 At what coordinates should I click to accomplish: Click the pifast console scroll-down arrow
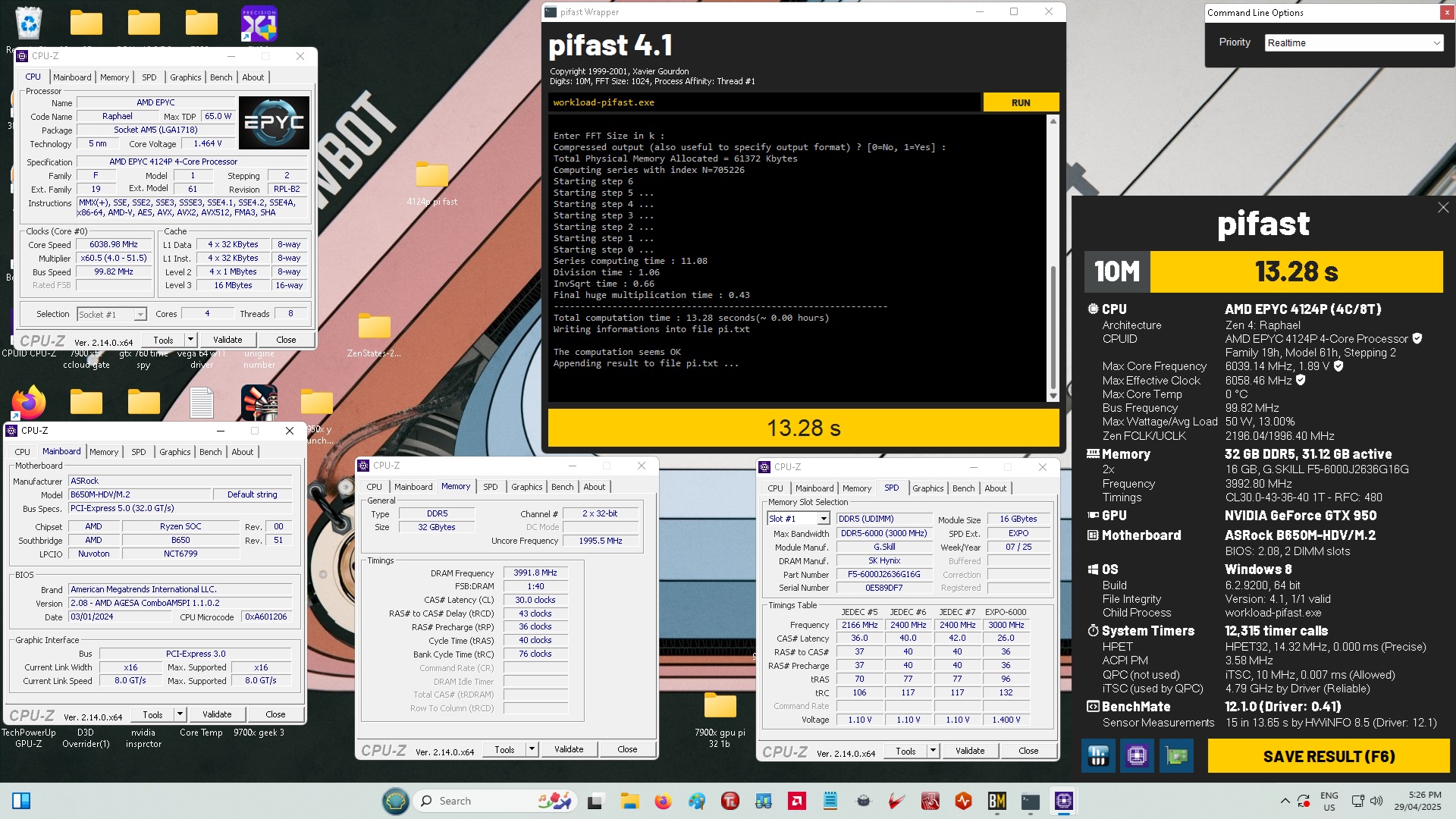coord(1053,396)
